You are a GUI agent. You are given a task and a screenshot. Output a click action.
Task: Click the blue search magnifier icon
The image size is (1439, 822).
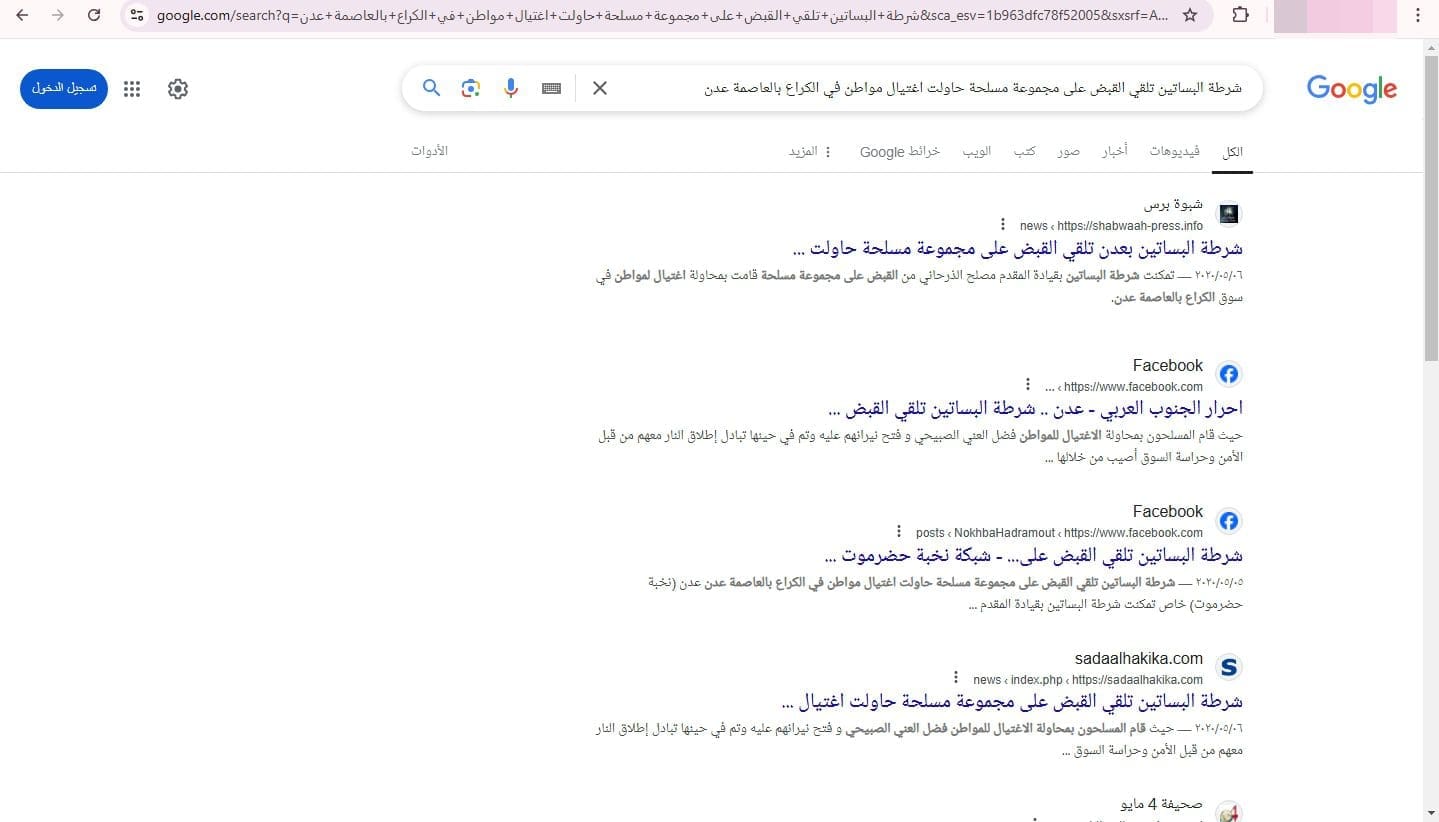(431, 88)
